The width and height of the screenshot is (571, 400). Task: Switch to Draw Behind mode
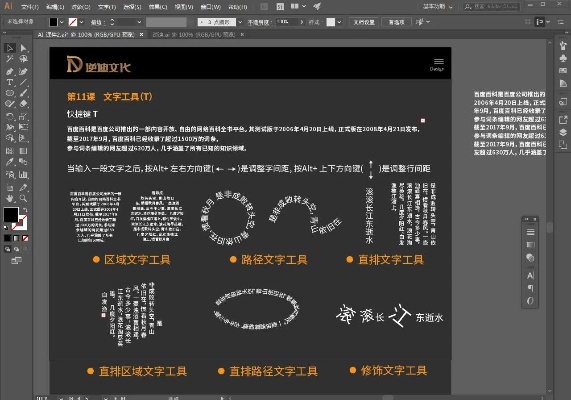(x=16, y=249)
